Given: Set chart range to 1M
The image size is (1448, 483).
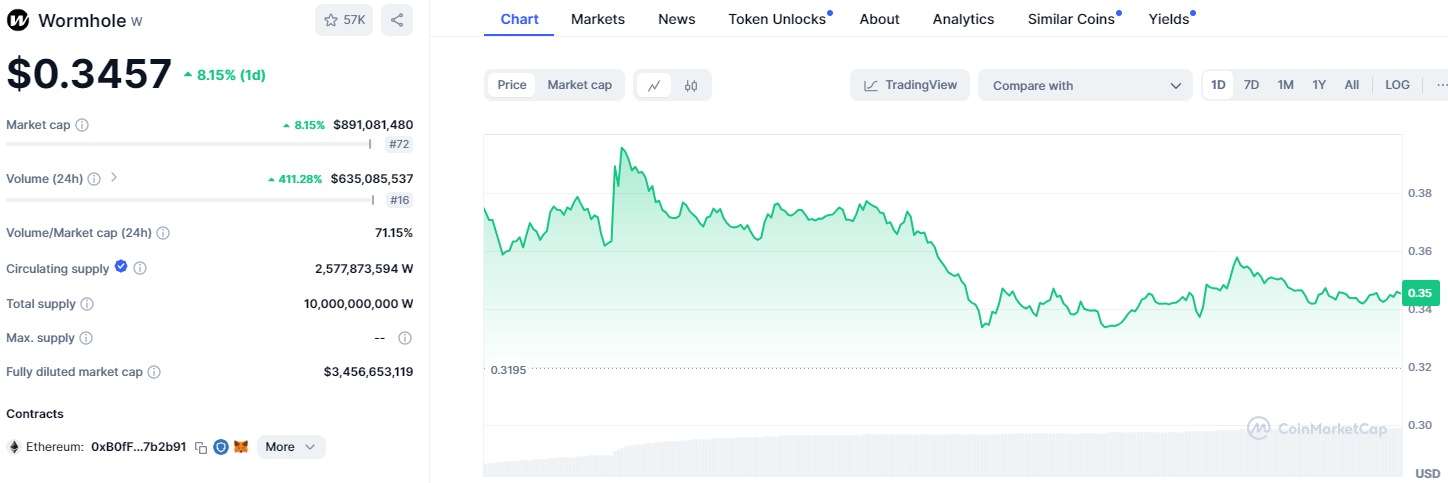Looking at the screenshot, I should 1285,85.
